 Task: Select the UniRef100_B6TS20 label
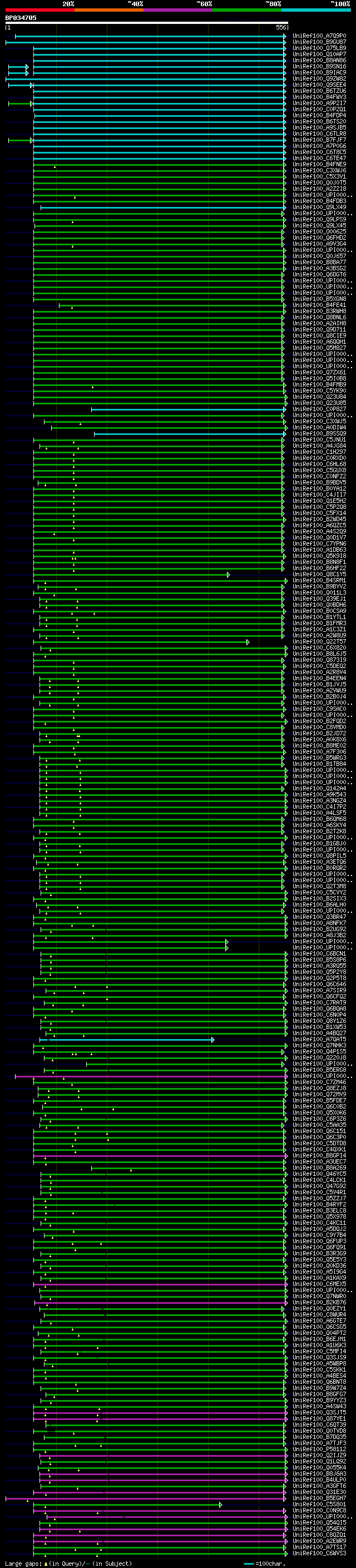point(319,122)
